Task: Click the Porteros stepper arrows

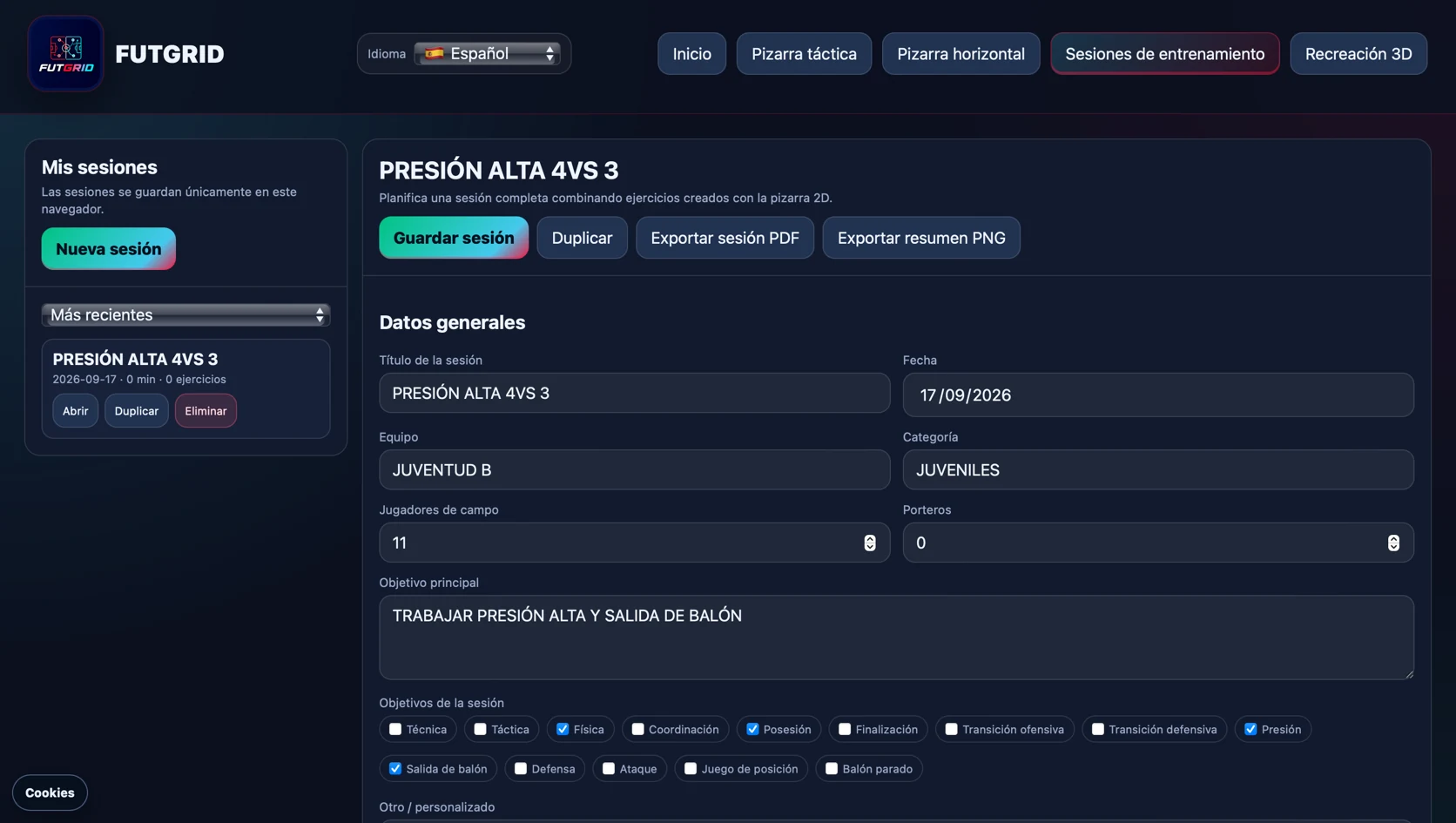Action: (x=1393, y=543)
